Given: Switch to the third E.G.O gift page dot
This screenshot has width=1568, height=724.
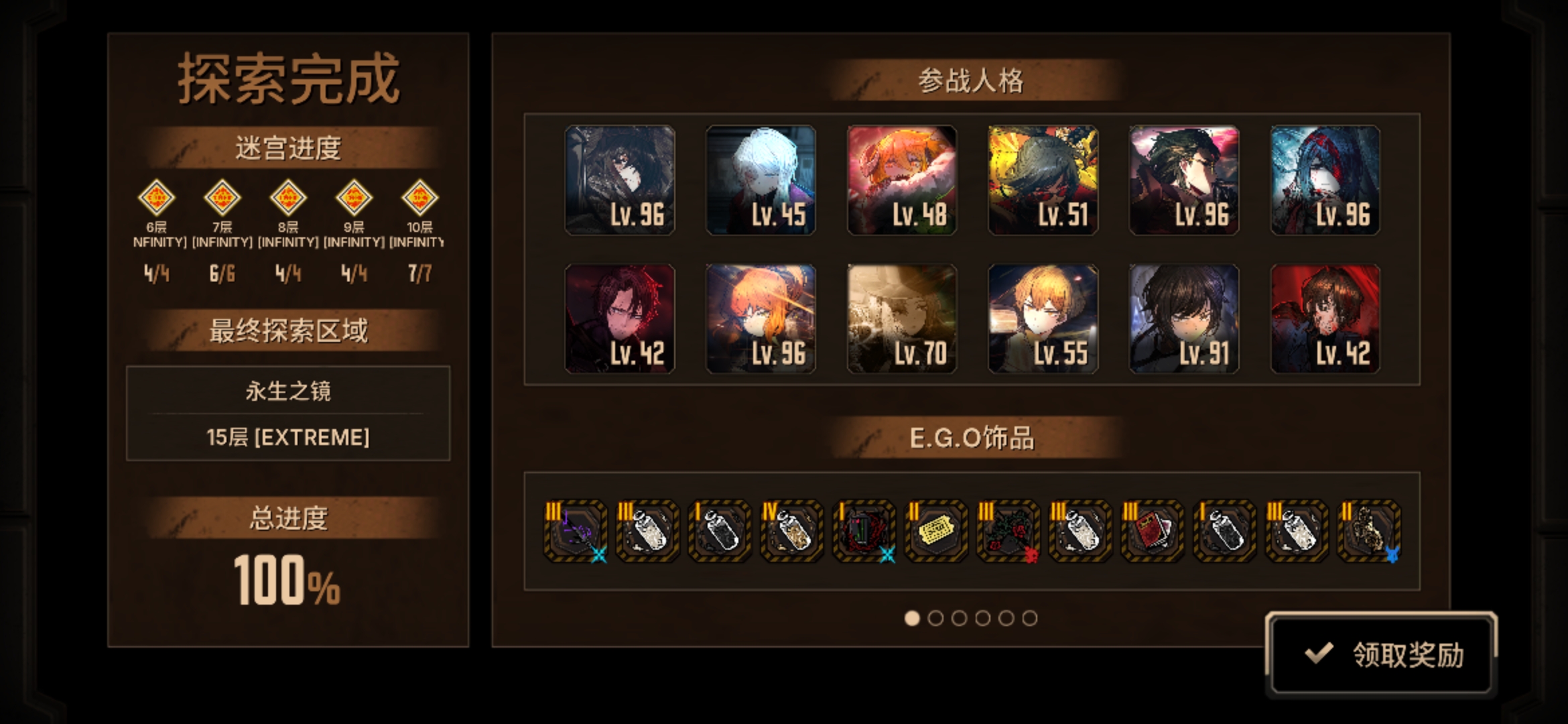Looking at the screenshot, I should (959, 618).
